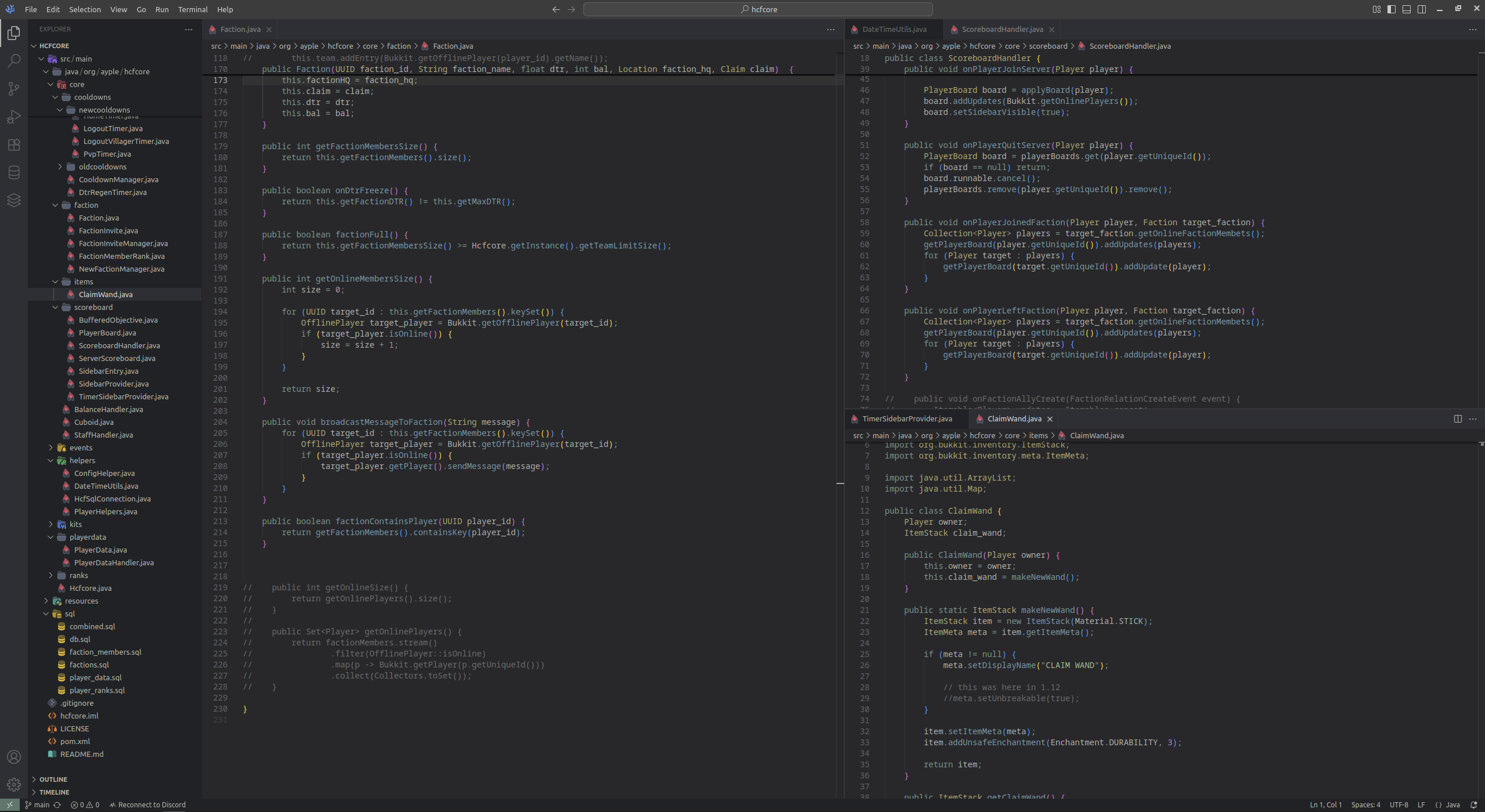Click Reconnect to Discord in status bar
Viewport: 1485px width, 812px height.
pos(147,804)
